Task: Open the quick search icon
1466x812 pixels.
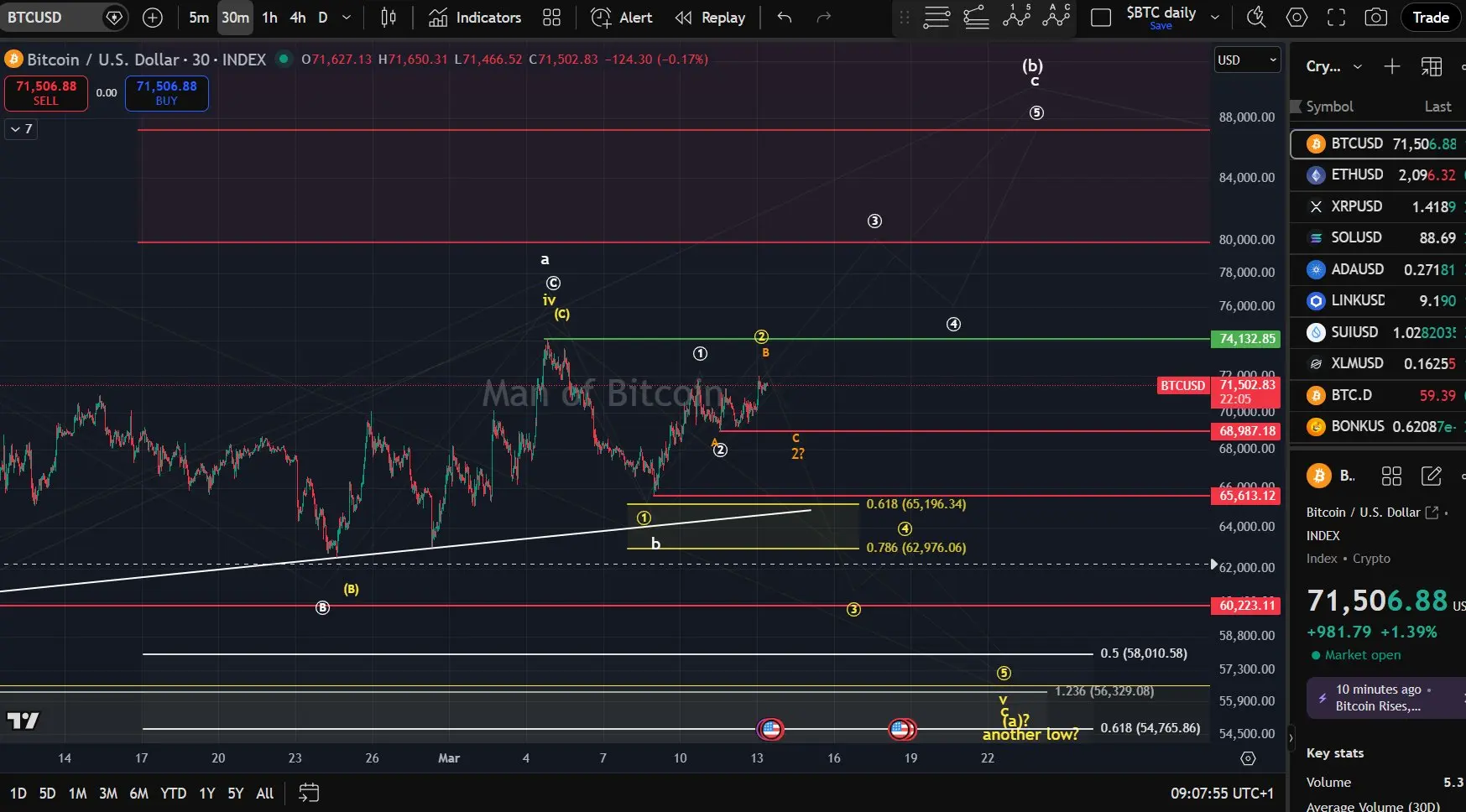Action: pyautogui.click(x=1256, y=18)
